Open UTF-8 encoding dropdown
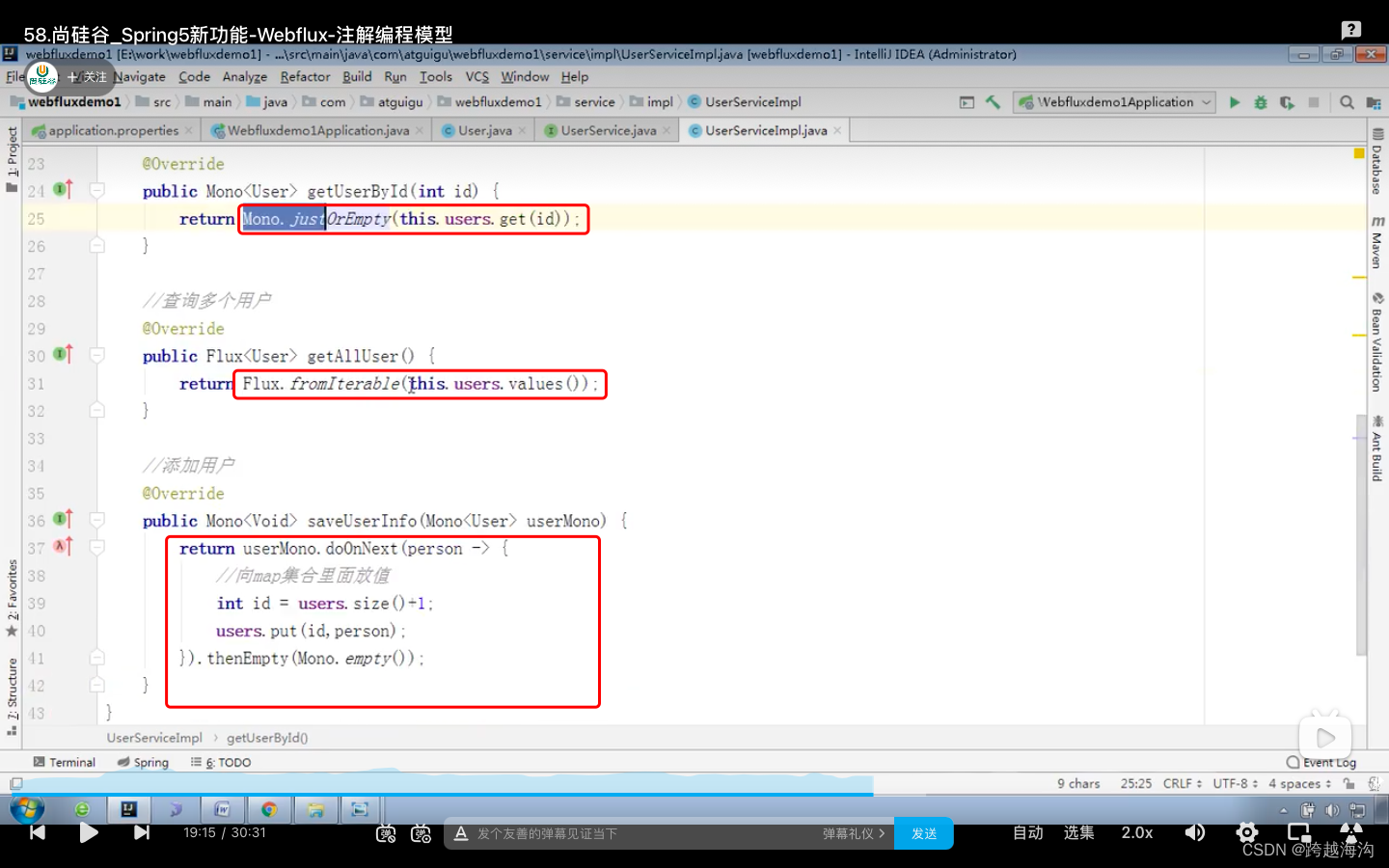 [x=1236, y=783]
